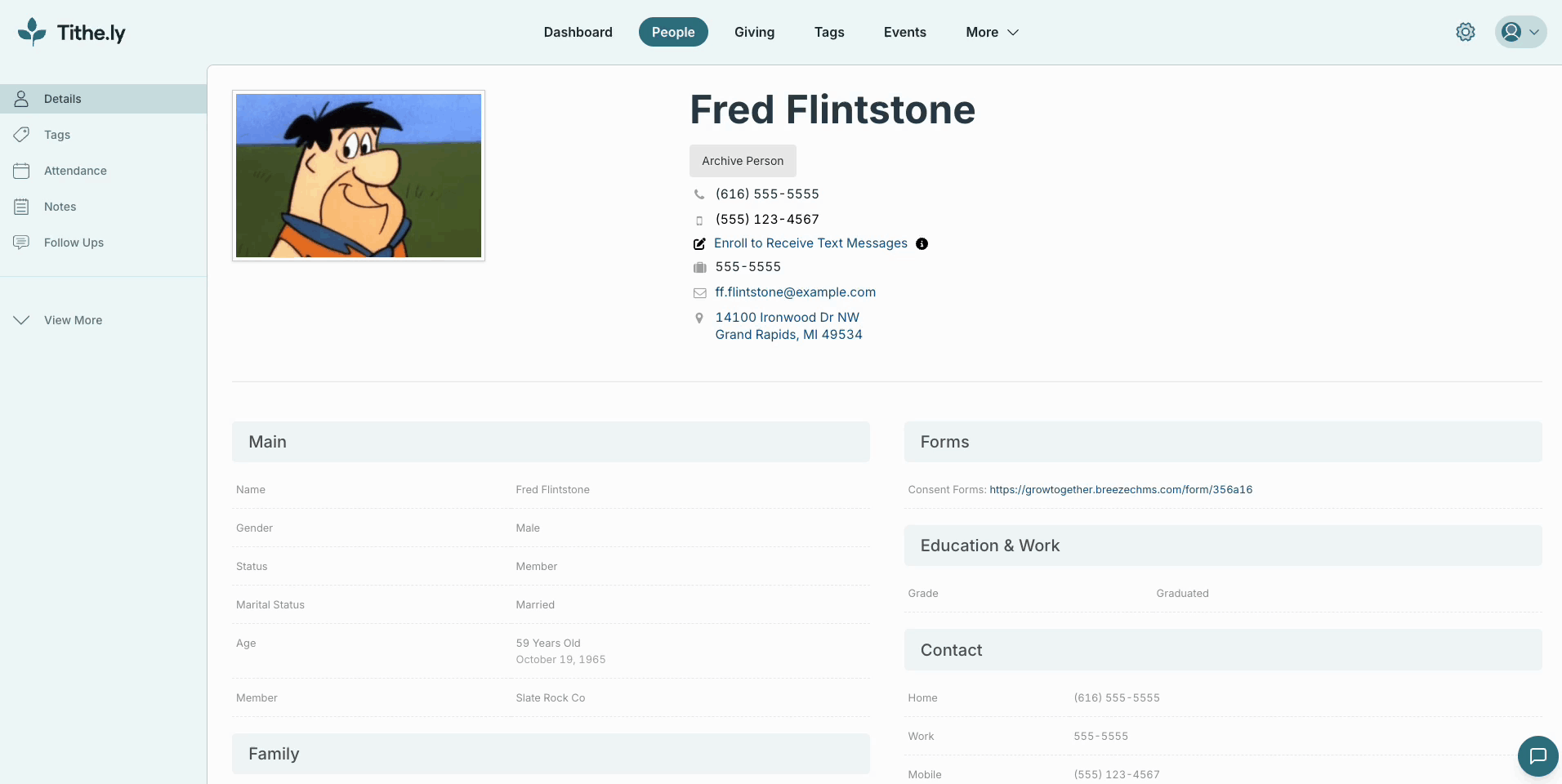This screenshot has width=1562, height=784.
Task: Click the Forms section header
Action: pyautogui.click(x=1223, y=442)
